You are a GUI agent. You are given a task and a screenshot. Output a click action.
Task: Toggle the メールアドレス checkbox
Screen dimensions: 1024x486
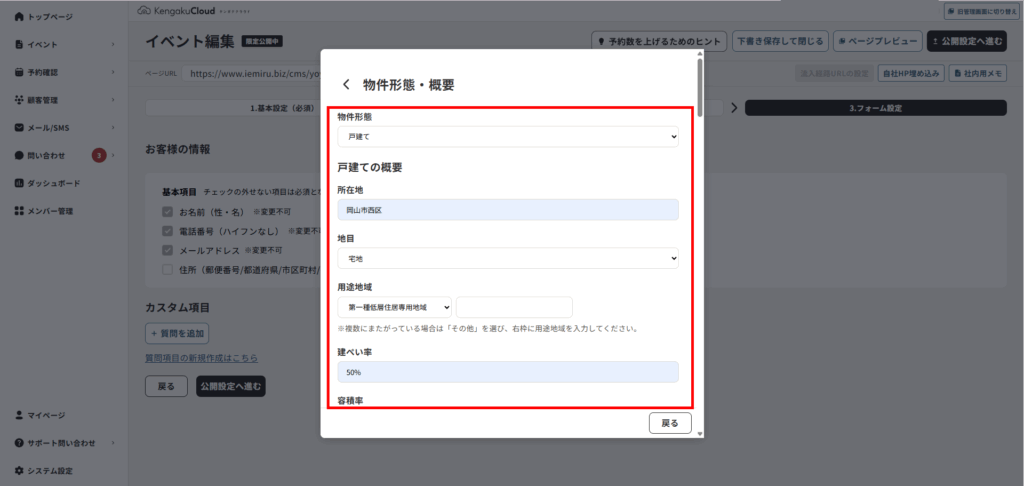click(x=168, y=250)
